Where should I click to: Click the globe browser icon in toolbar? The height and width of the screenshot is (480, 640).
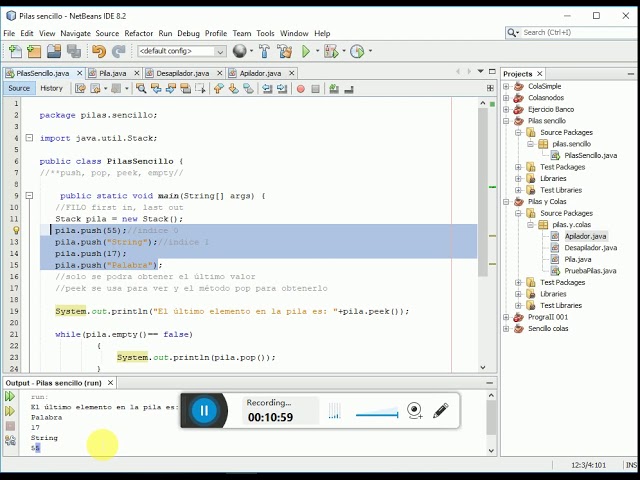[x=240, y=51]
